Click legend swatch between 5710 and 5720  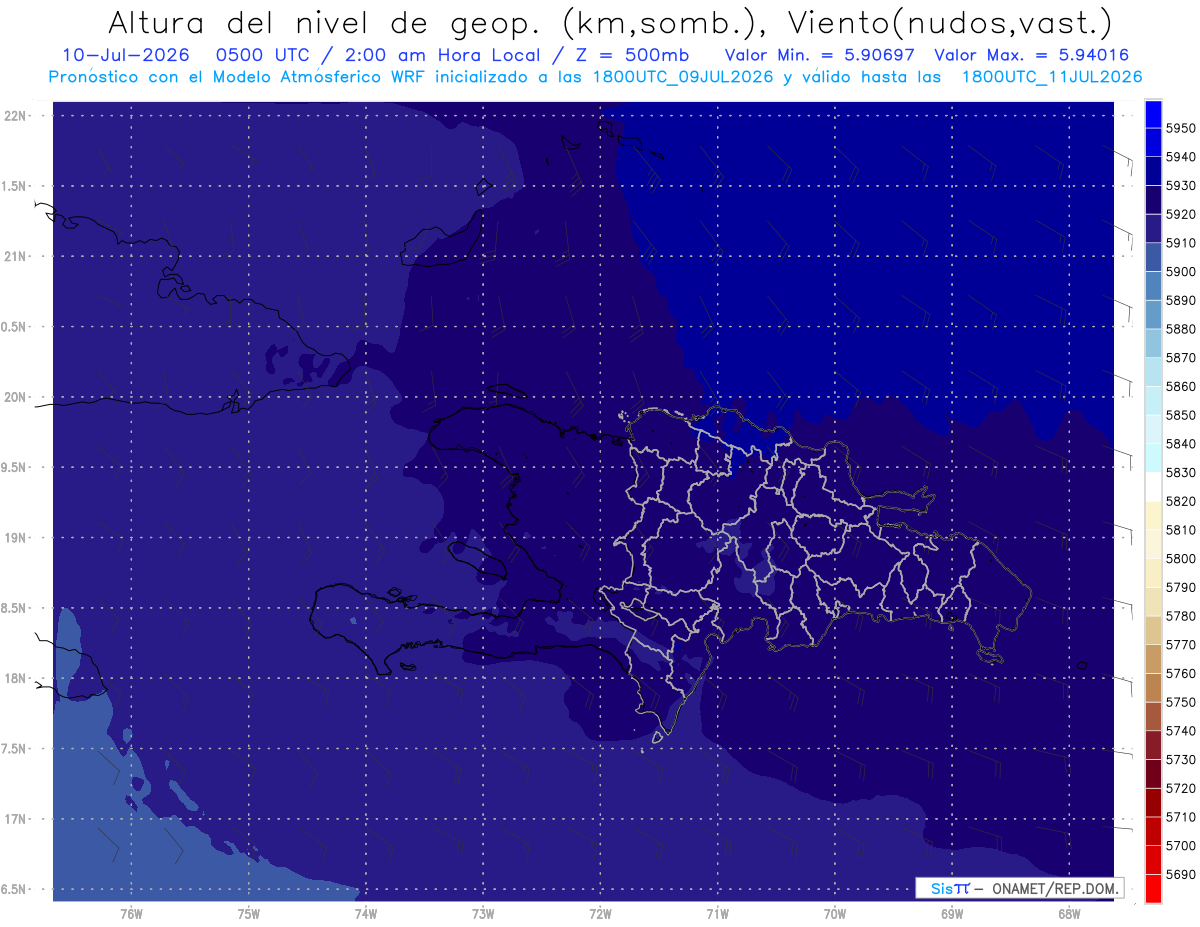[1153, 802]
